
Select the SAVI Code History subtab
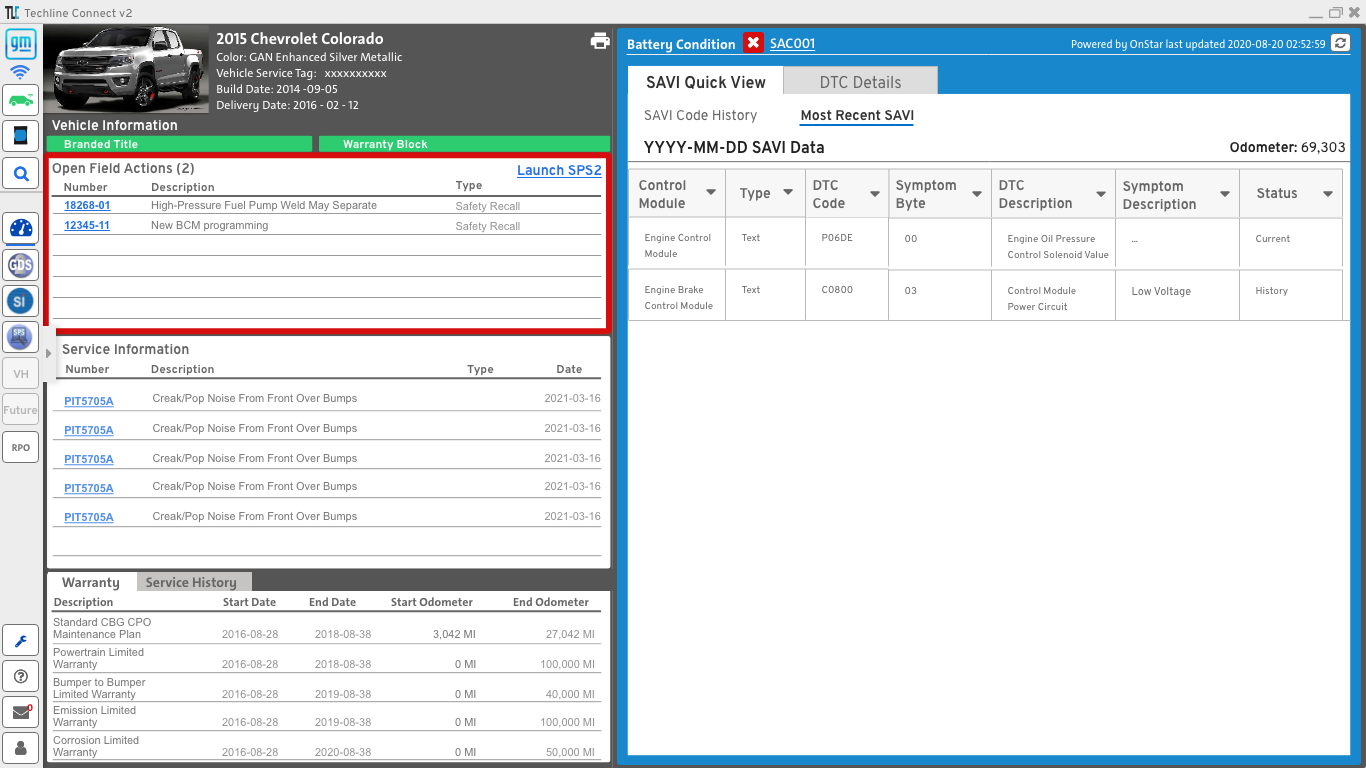point(700,115)
